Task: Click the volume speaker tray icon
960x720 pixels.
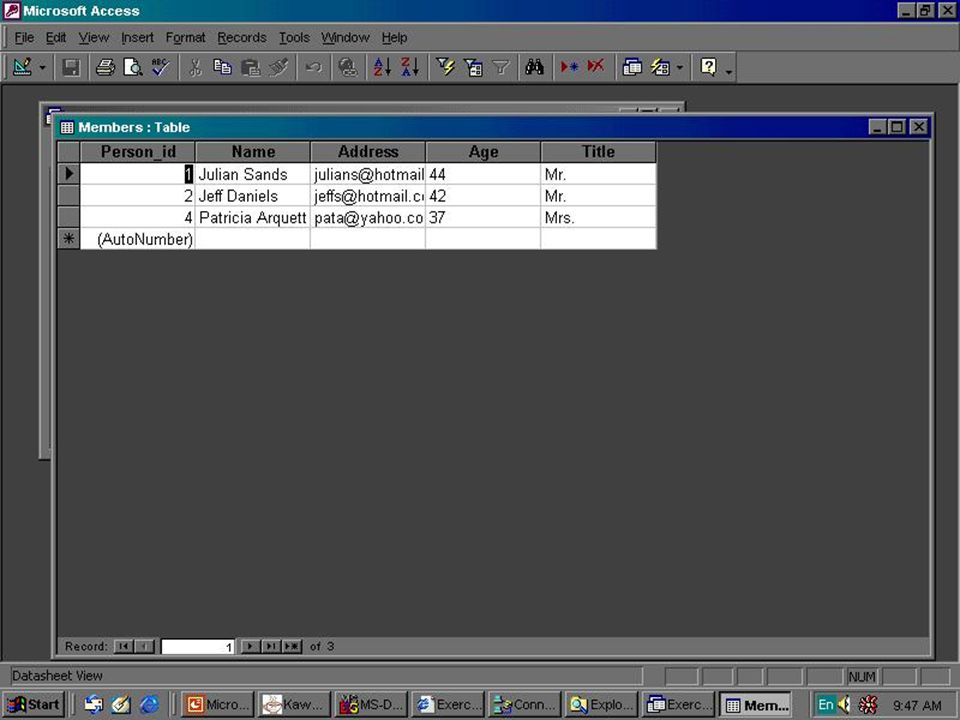Action: (x=845, y=705)
